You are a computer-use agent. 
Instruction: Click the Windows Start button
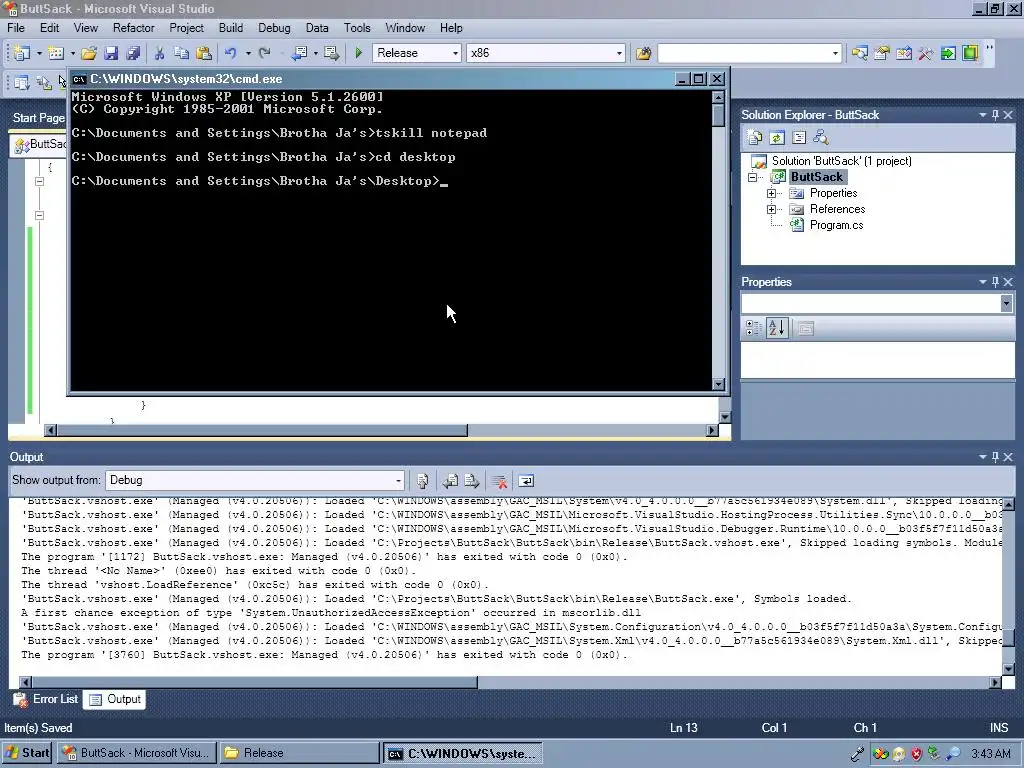tap(26, 753)
